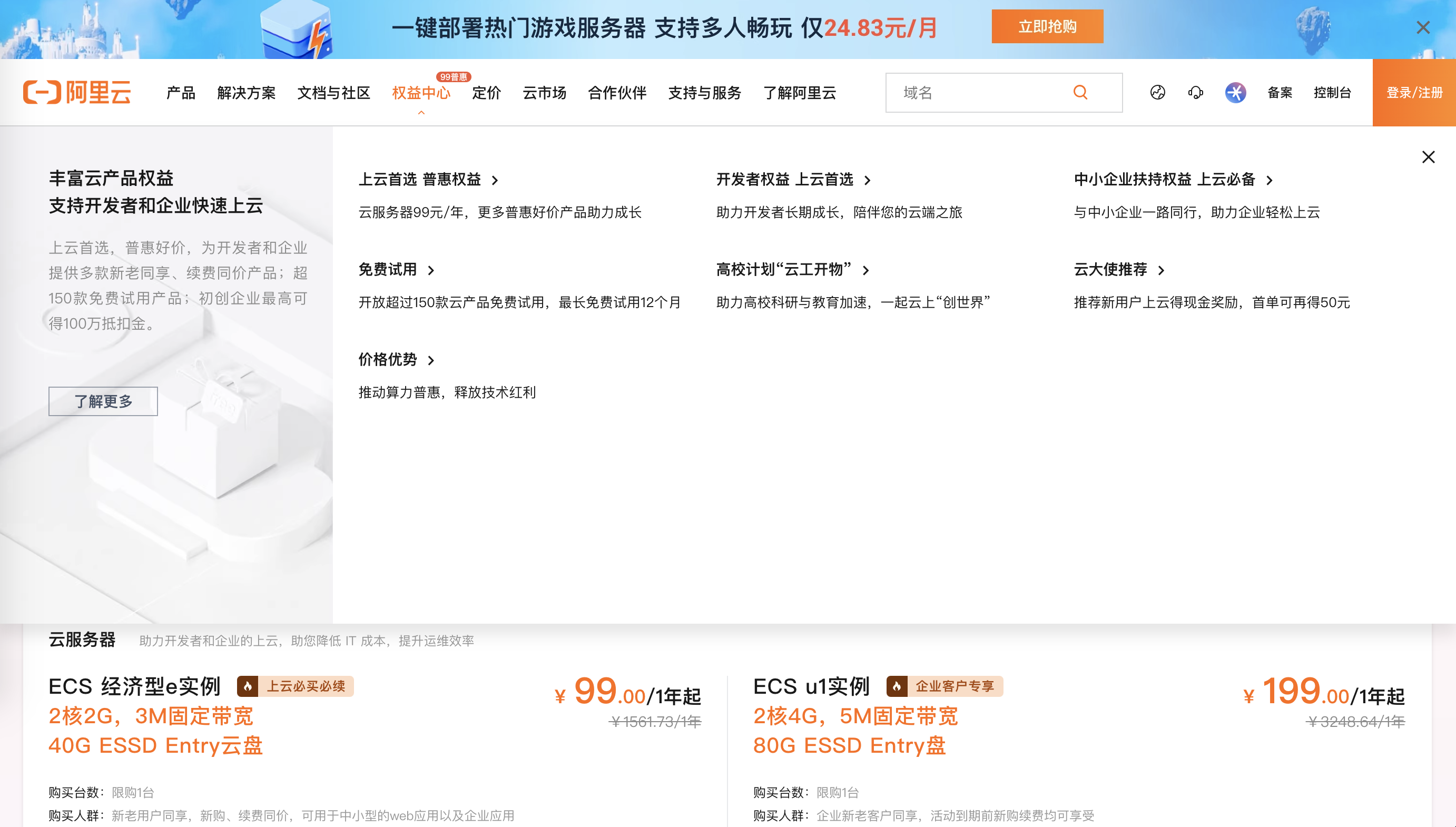Open the 云市场 menu
Screen dimensions: 1456x827
click(544, 93)
